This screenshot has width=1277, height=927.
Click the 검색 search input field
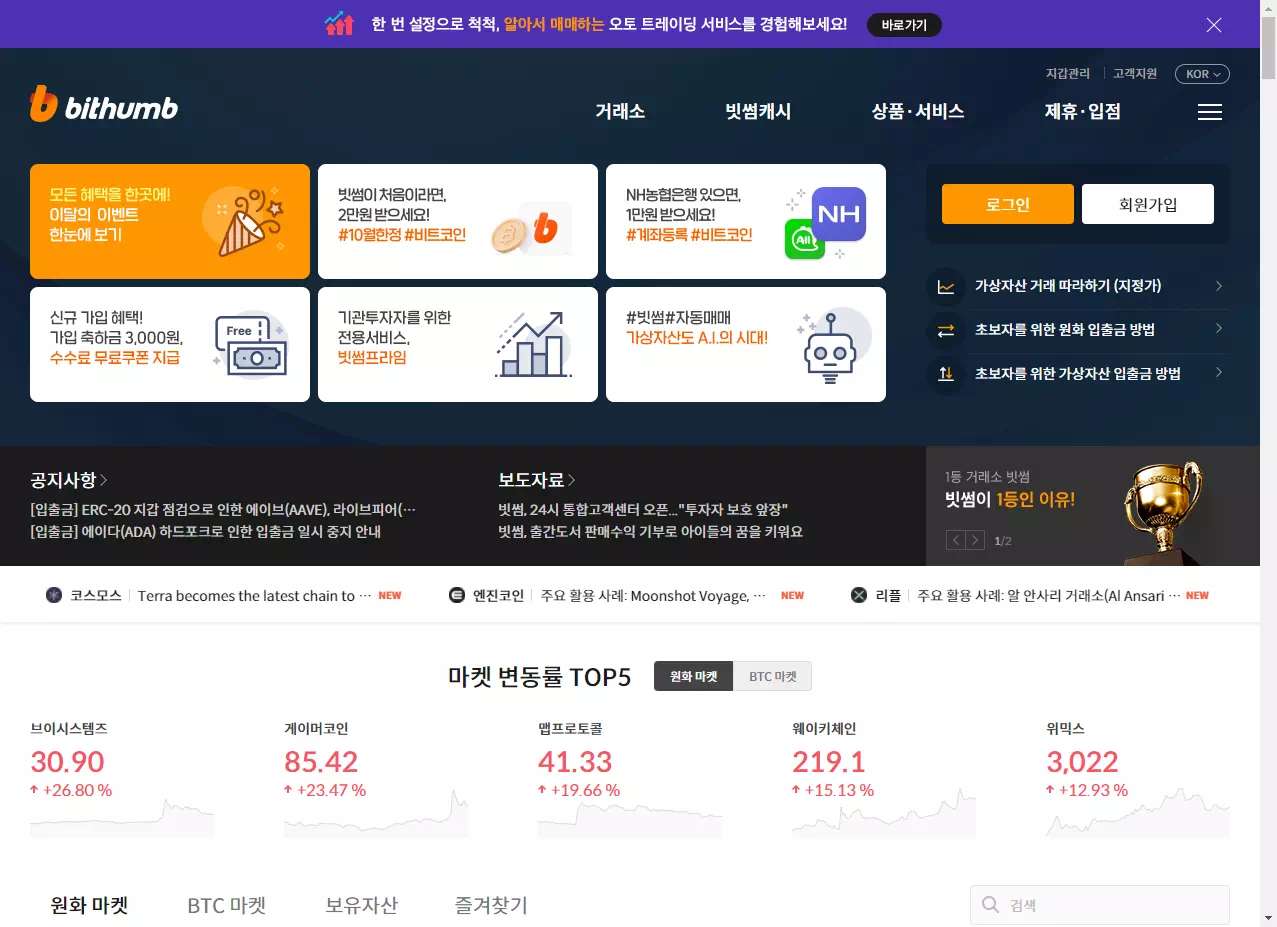tap(1100, 905)
